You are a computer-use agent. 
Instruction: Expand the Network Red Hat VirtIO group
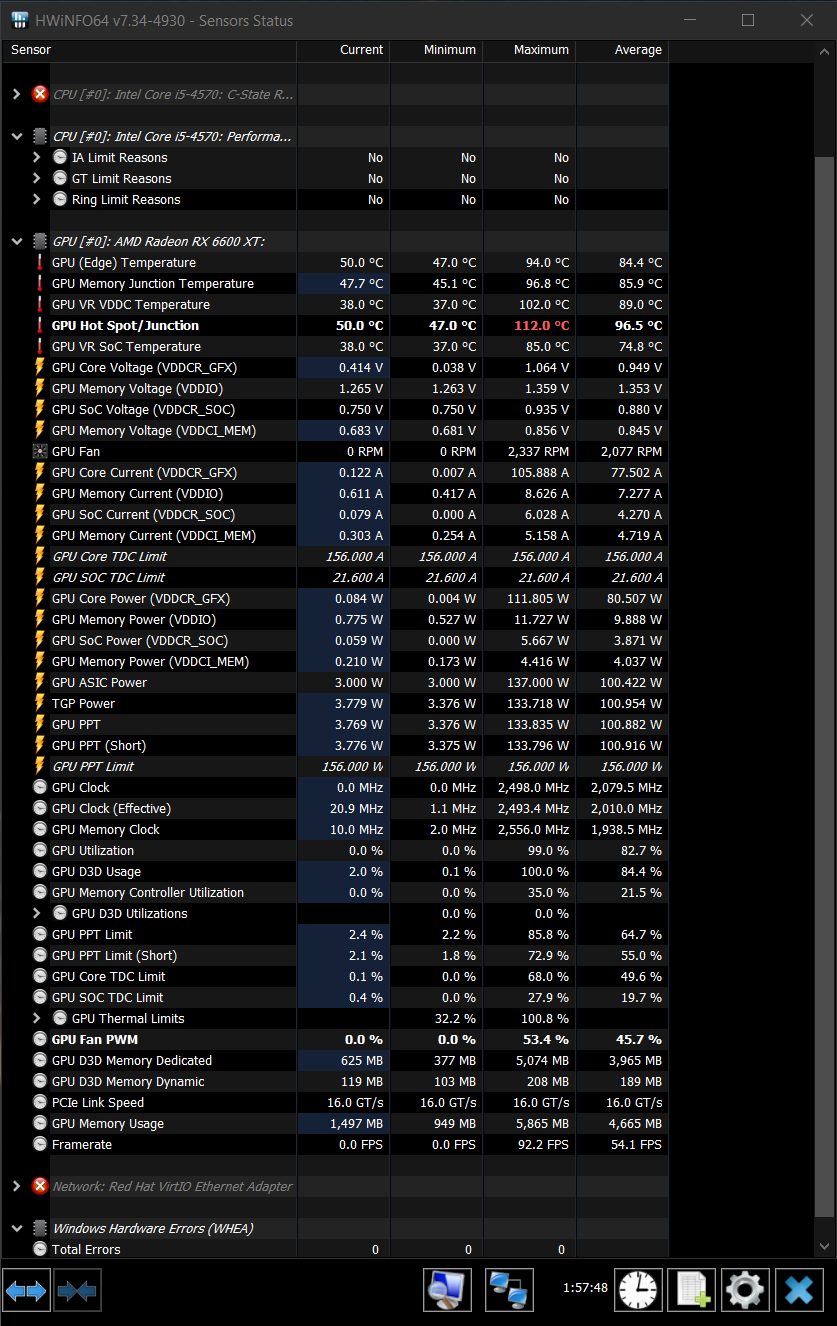click(16, 1186)
